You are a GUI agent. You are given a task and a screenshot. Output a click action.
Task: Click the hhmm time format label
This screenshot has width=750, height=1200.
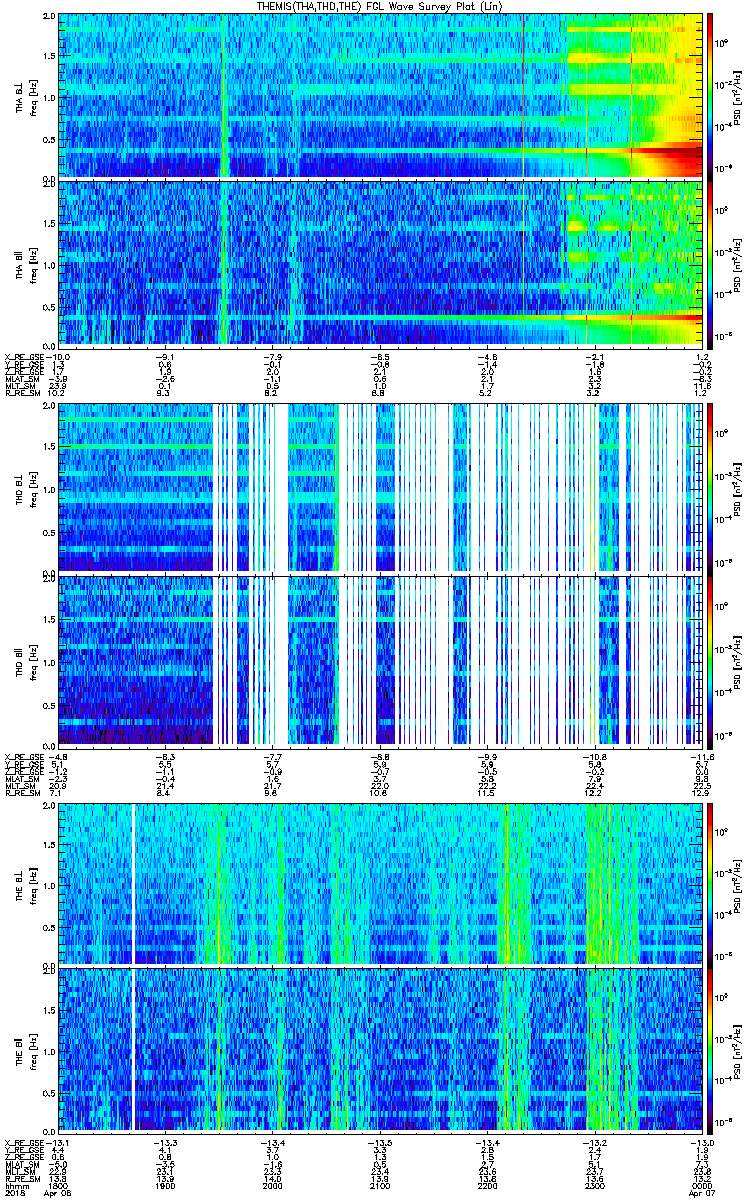click(16, 1184)
